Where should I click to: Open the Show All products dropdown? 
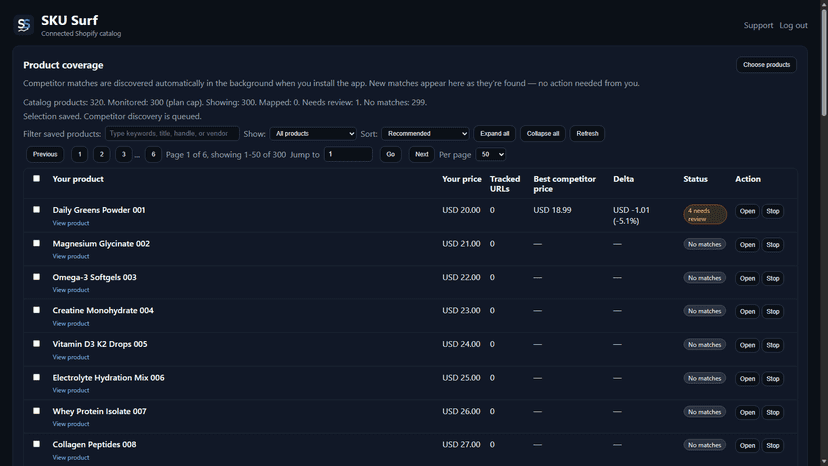click(x=313, y=134)
